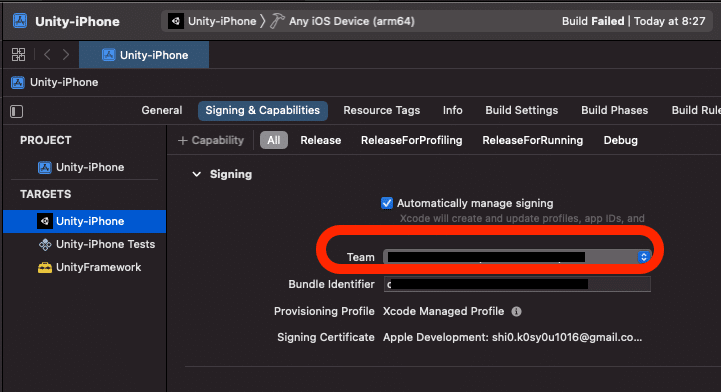Viewport: 721px width, 392px height.
Task: Click the Unity scheme icon in toolbar
Action: pos(176,21)
